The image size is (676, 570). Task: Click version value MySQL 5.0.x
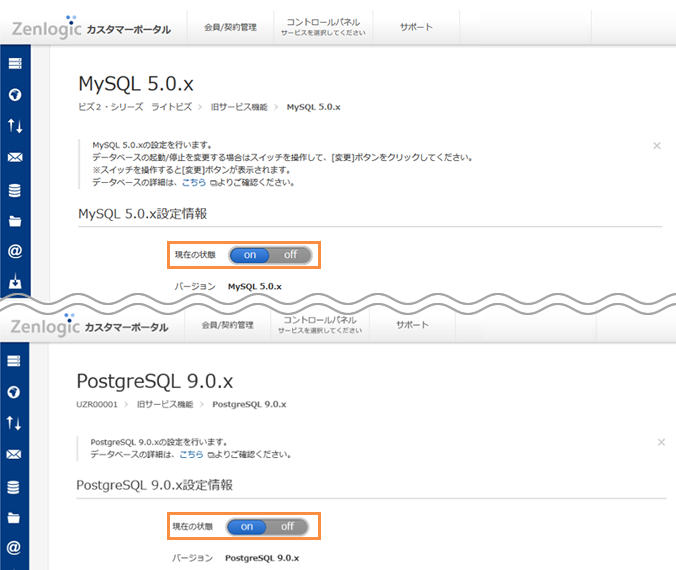click(x=255, y=287)
